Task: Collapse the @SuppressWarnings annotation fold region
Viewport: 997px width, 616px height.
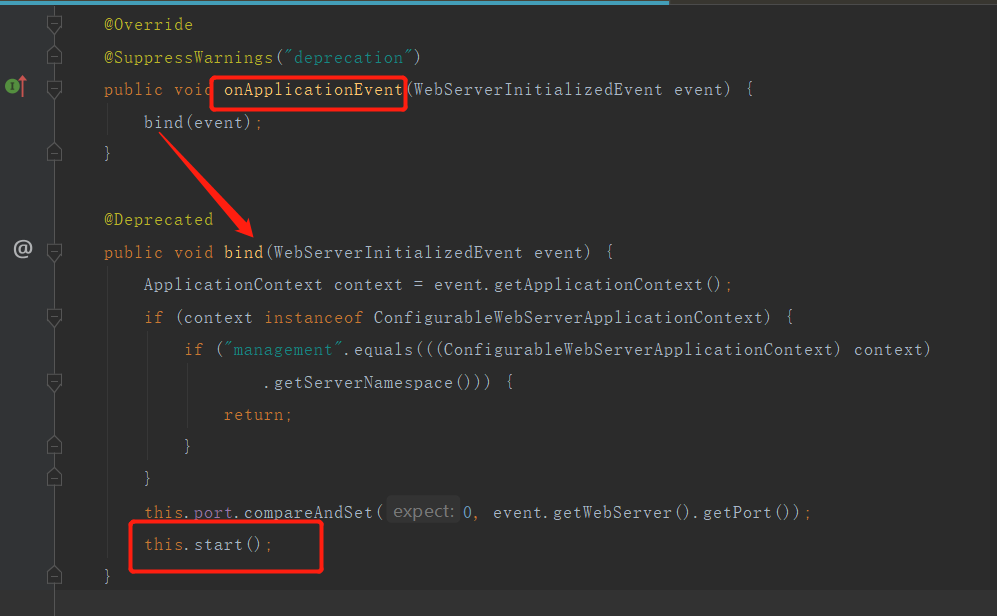Action: (x=54, y=57)
